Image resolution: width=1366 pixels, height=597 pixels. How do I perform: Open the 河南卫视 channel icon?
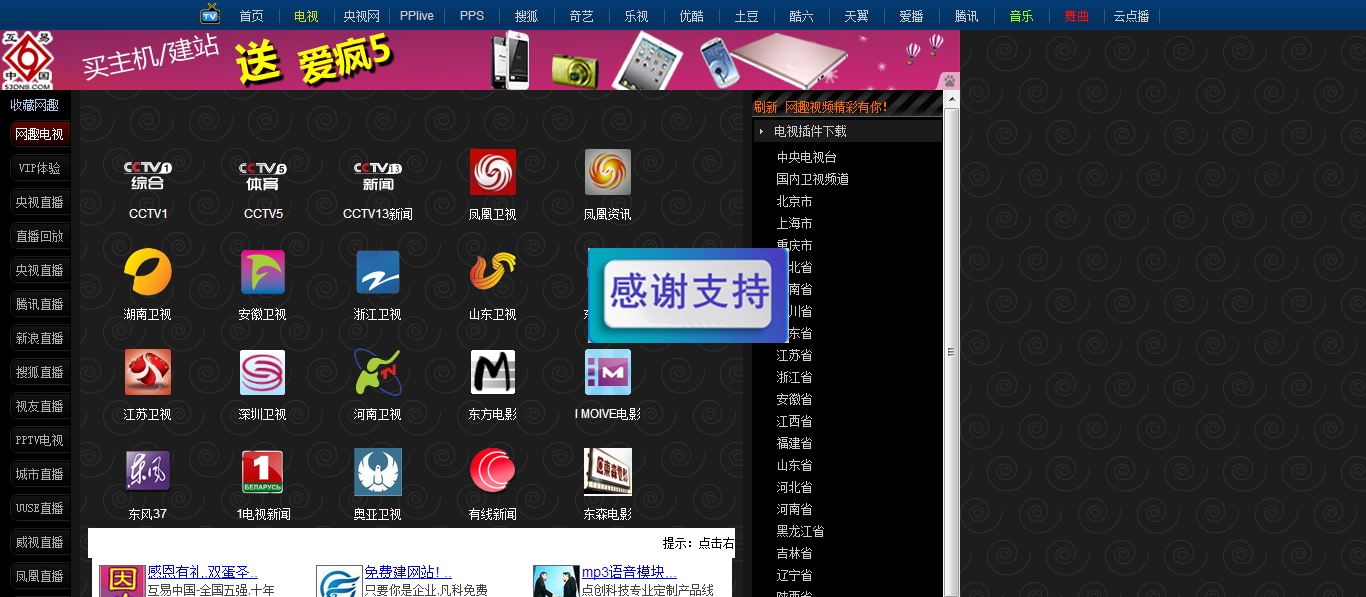tap(378, 372)
